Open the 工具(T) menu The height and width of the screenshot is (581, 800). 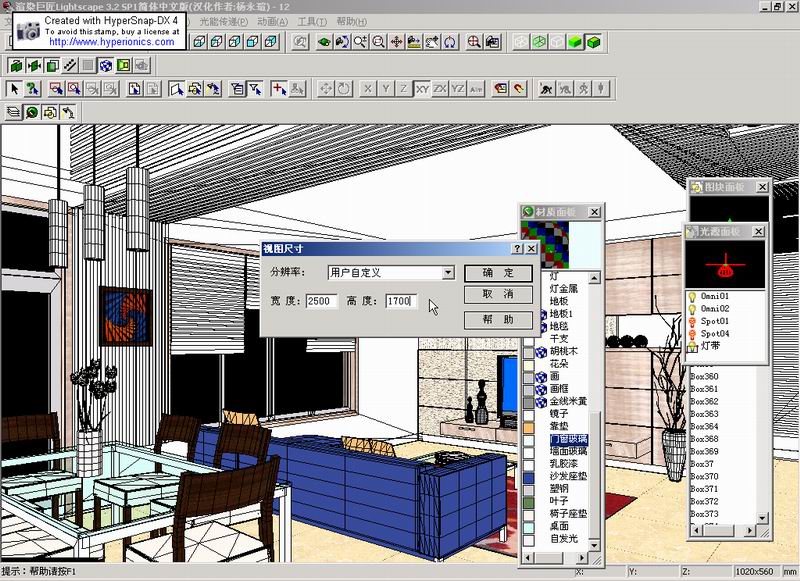pyautogui.click(x=312, y=22)
